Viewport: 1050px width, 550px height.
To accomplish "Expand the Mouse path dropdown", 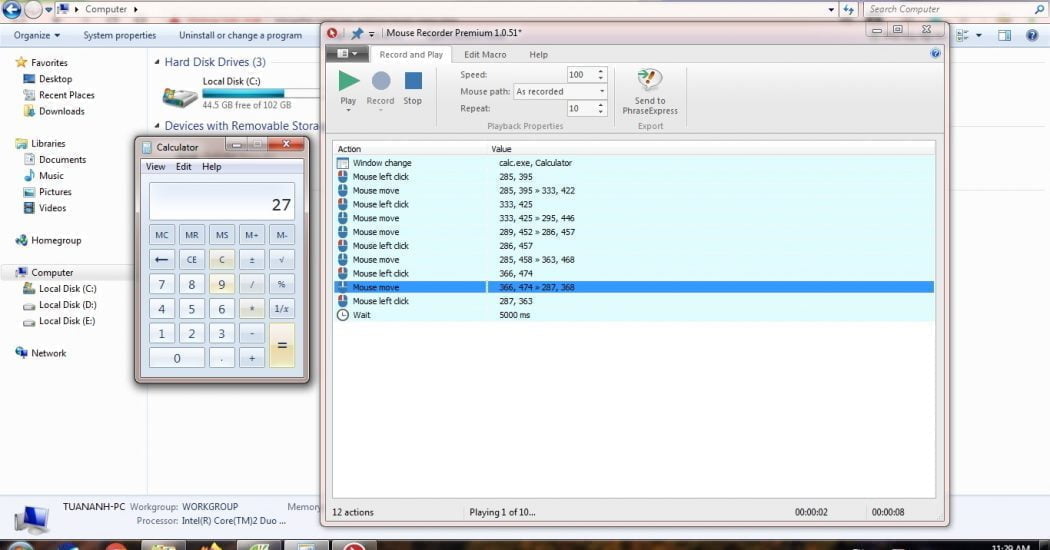I will coord(601,92).
